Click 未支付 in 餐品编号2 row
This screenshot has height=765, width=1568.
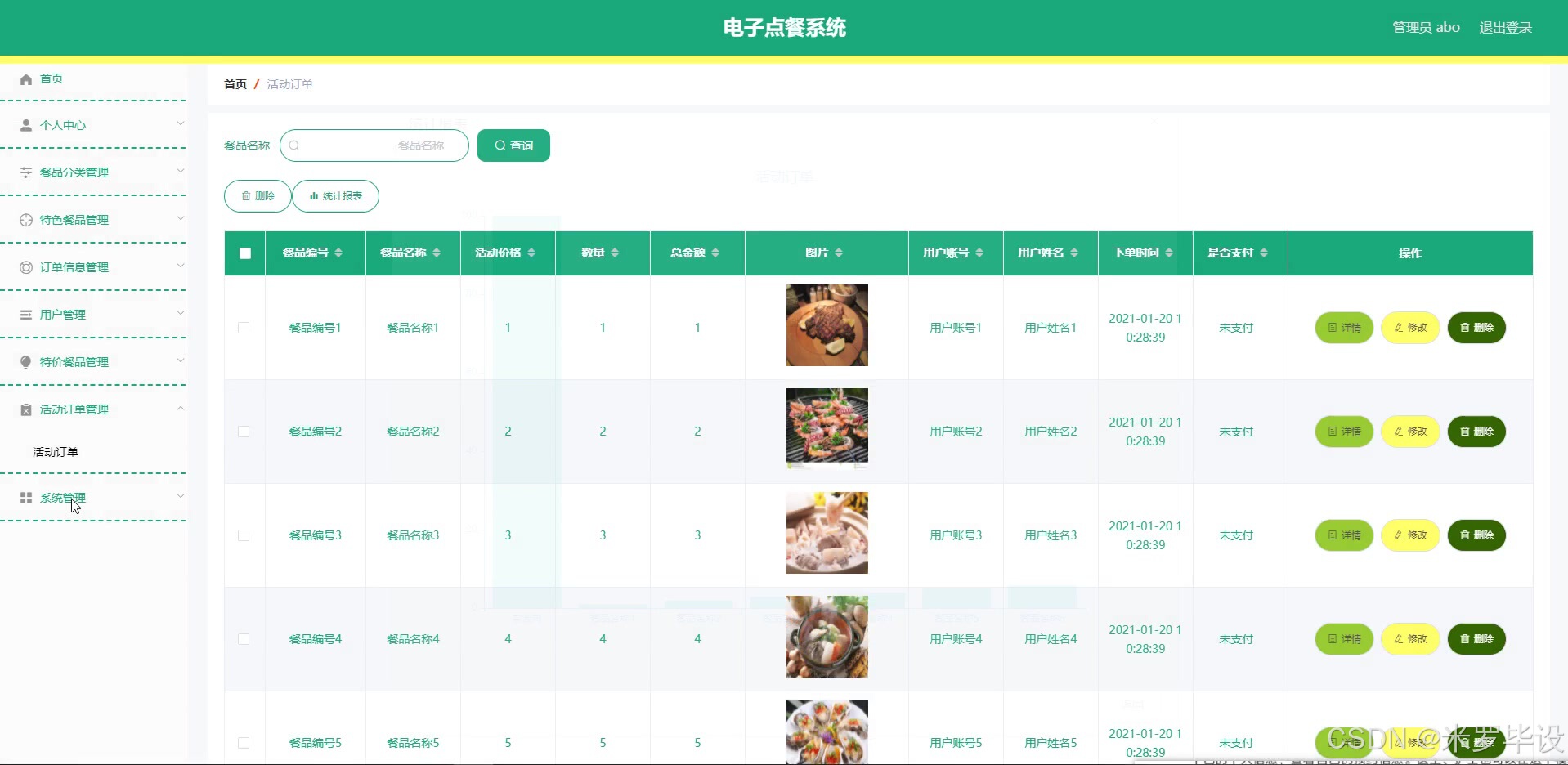pyautogui.click(x=1236, y=432)
